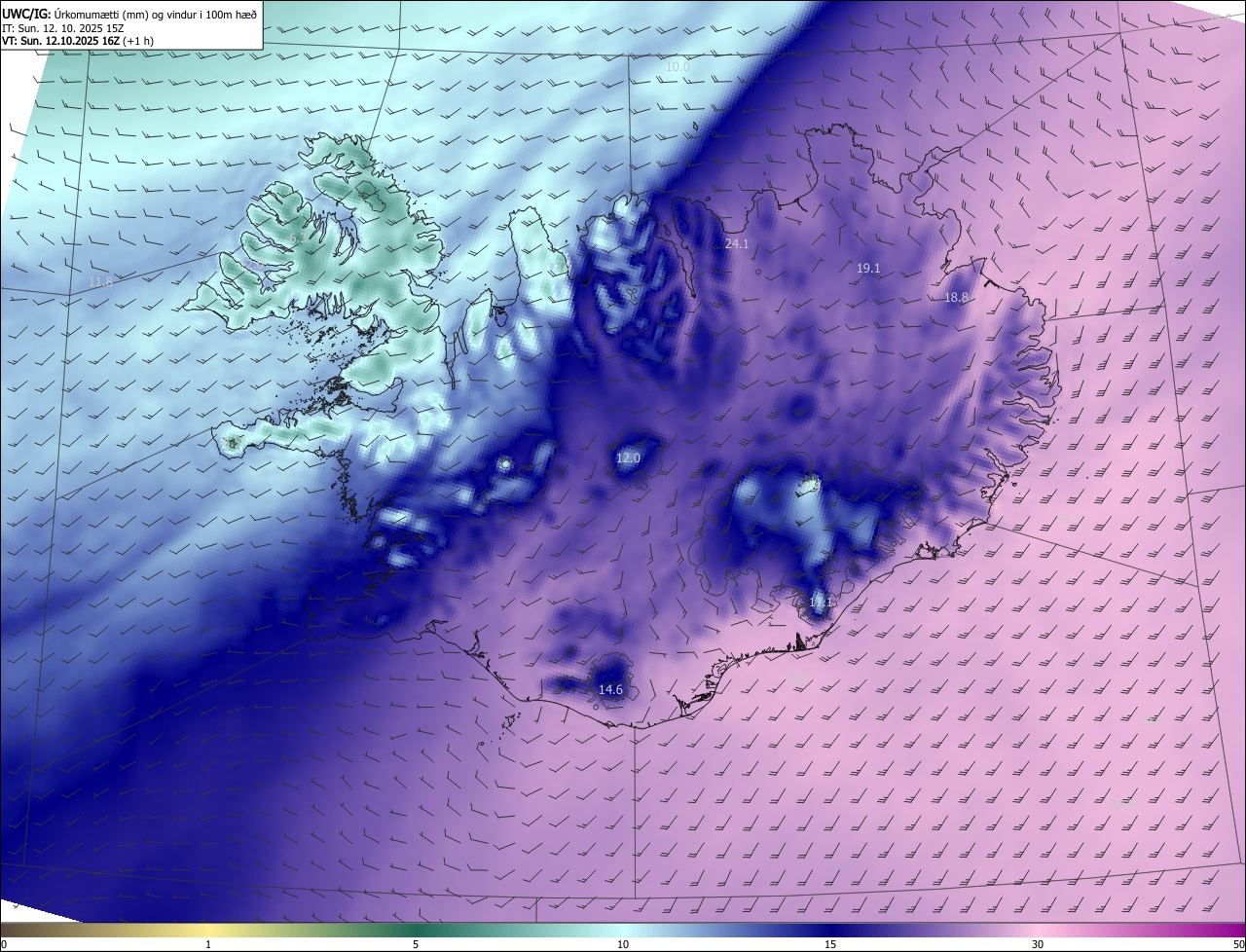
Task: Select the initial time 'IT: Sun. 12. 10. 2025 15Z'
Action: tap(63, 27)
